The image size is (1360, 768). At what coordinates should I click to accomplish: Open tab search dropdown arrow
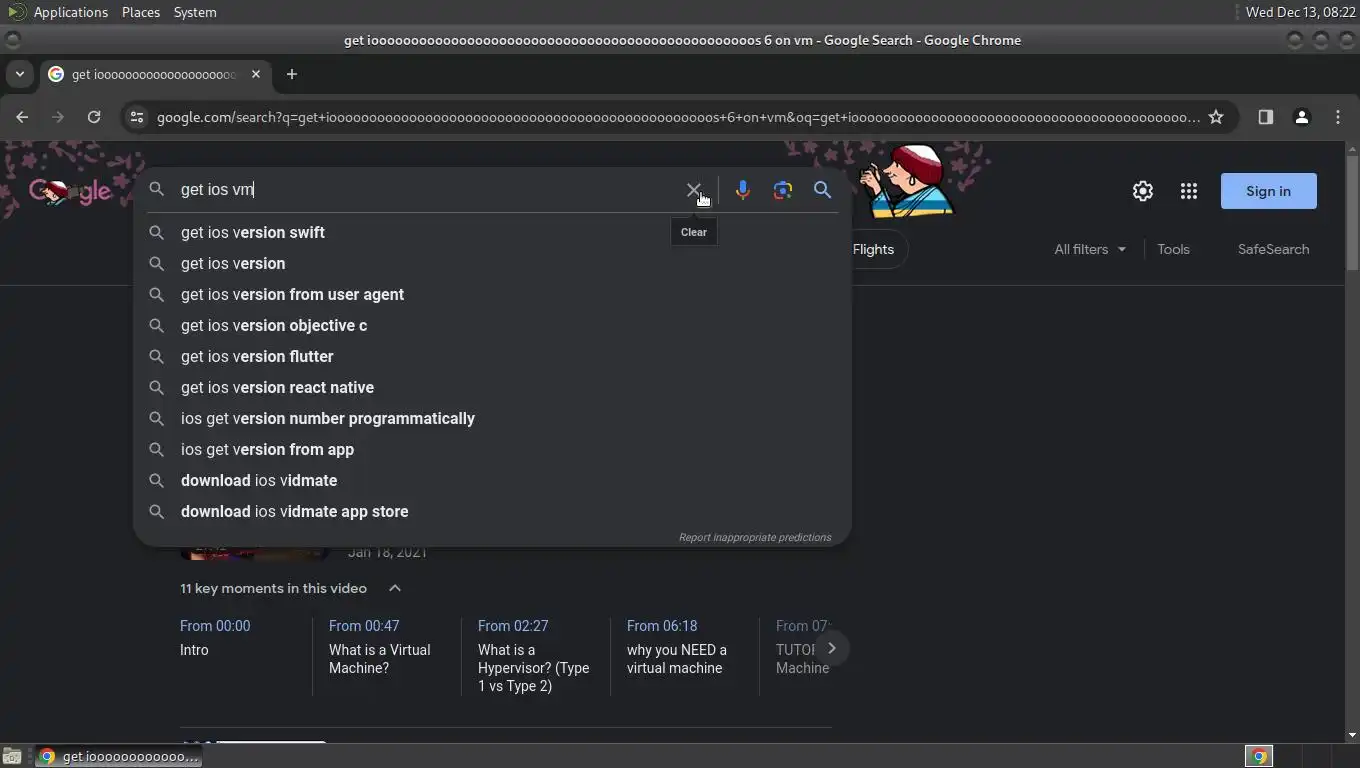point(19,74)
